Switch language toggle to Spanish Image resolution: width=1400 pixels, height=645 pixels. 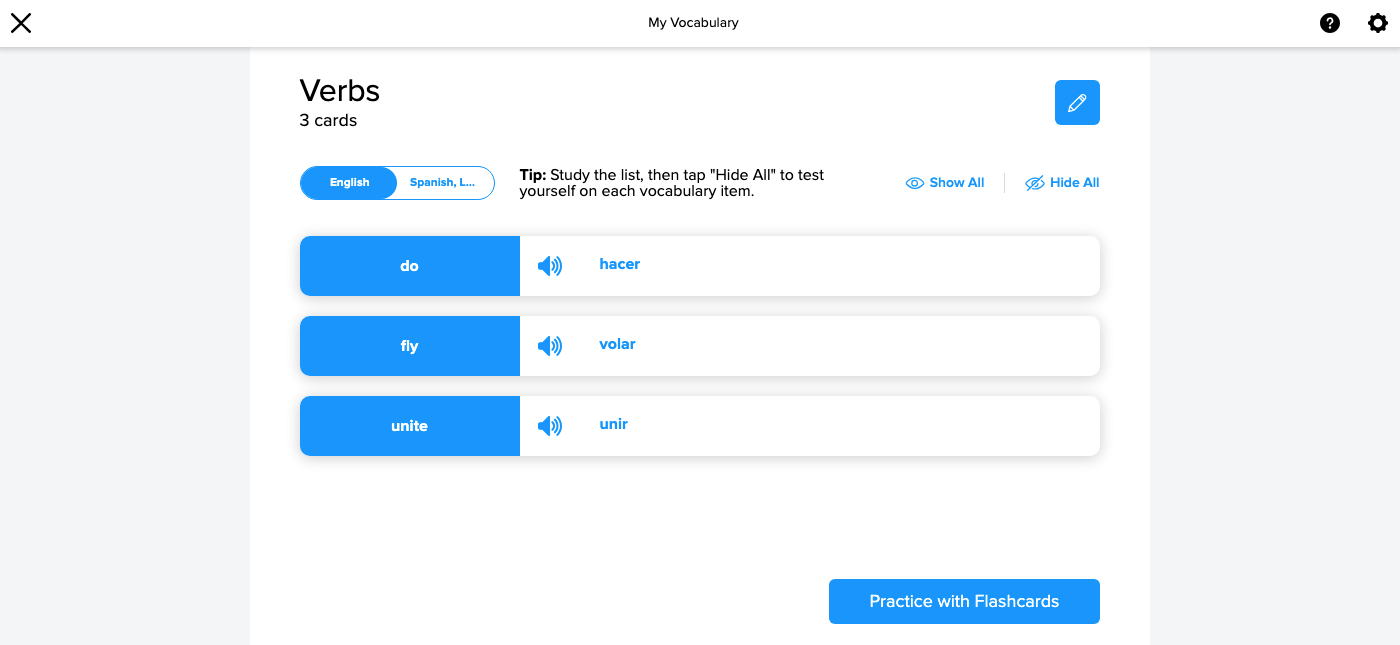(445, 183)
